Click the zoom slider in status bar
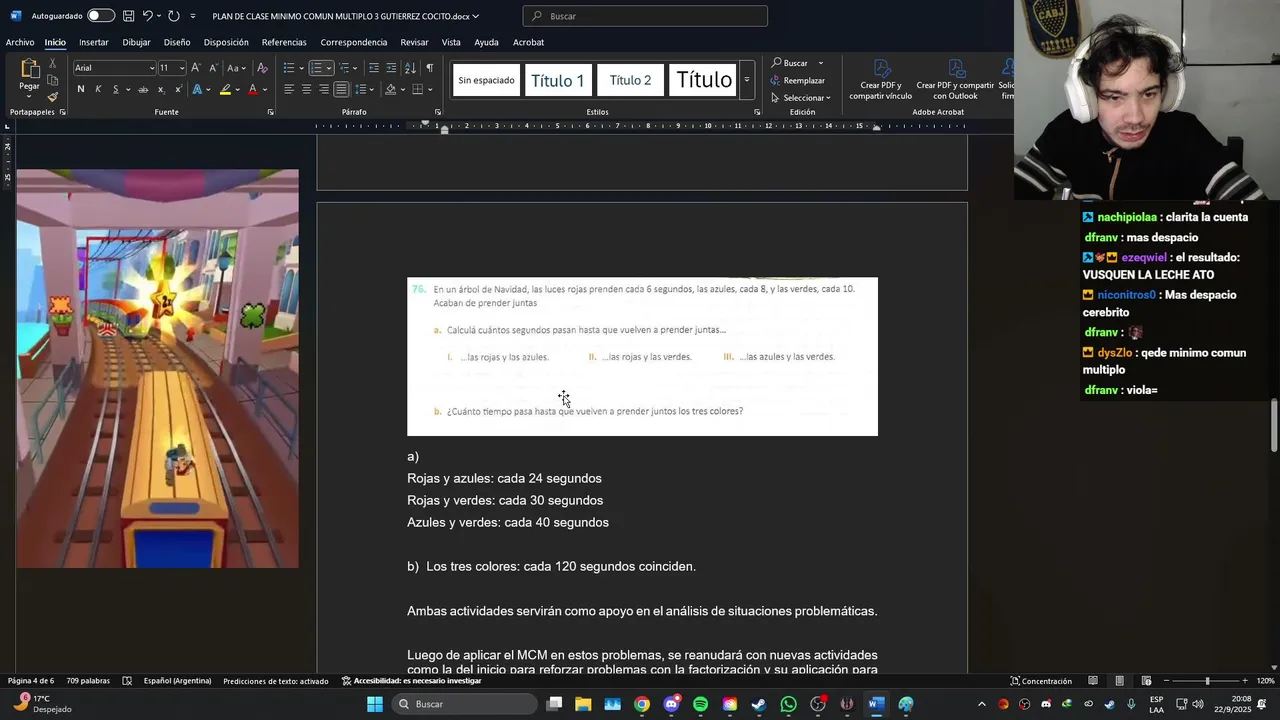This screenshot has width=1280, height=720. pos(1207,681)
